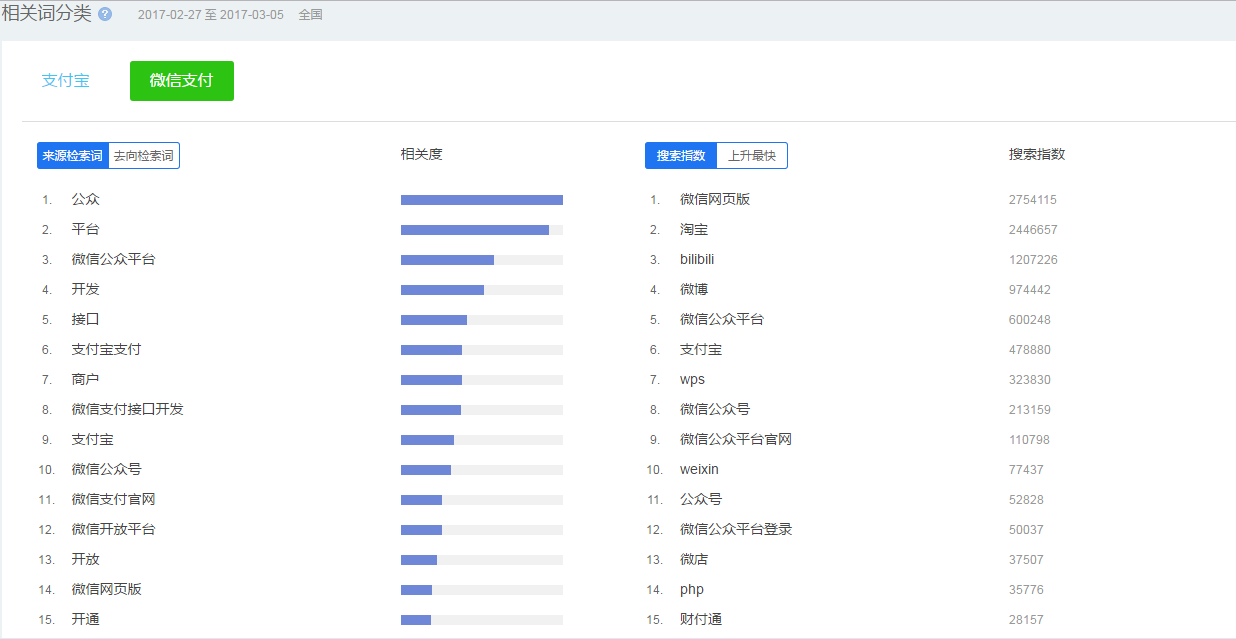
Task: Select the 微信开放平台 keyword
Action: coord(114,530)
